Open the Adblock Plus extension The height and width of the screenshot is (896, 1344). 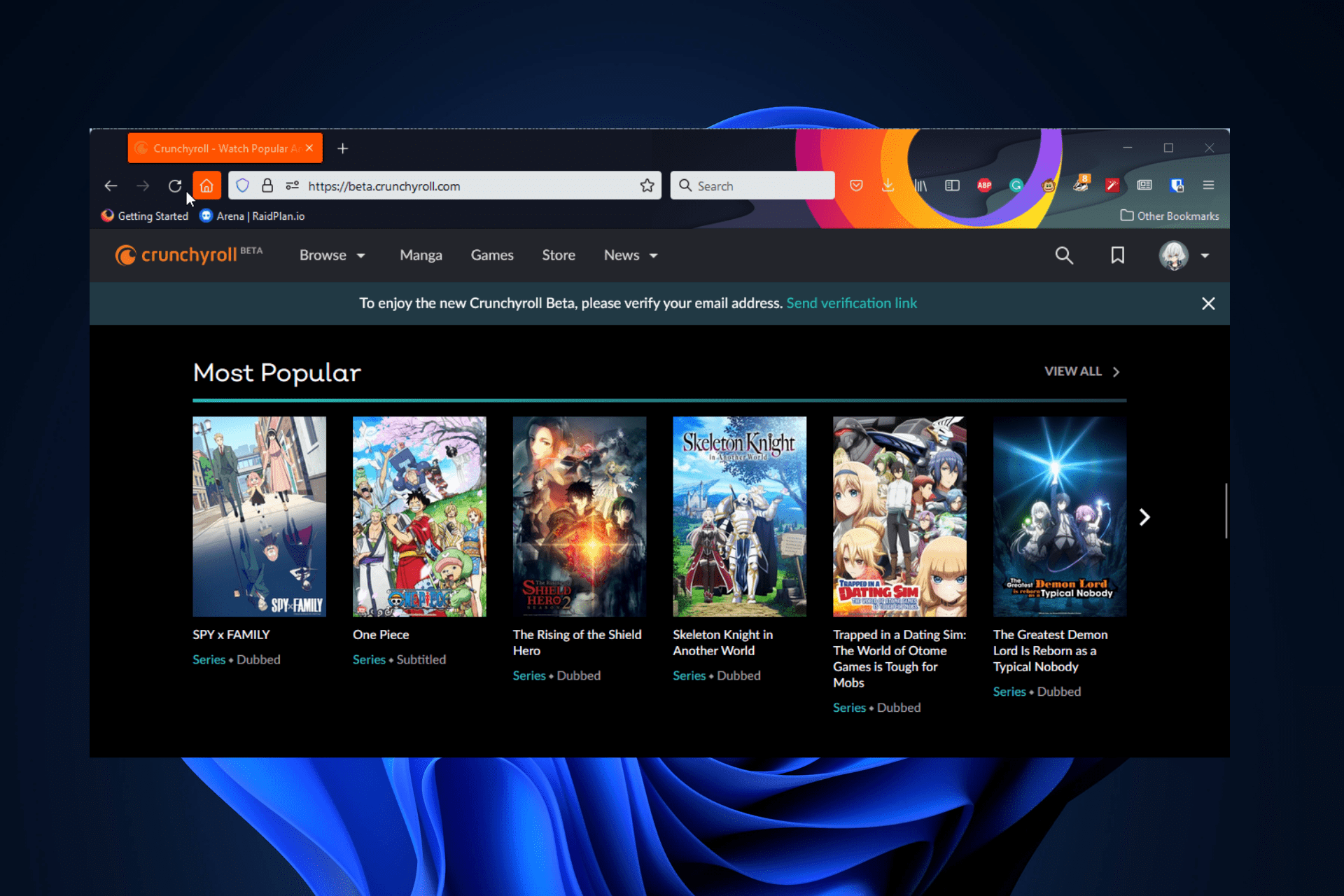(x=984, y=185)
